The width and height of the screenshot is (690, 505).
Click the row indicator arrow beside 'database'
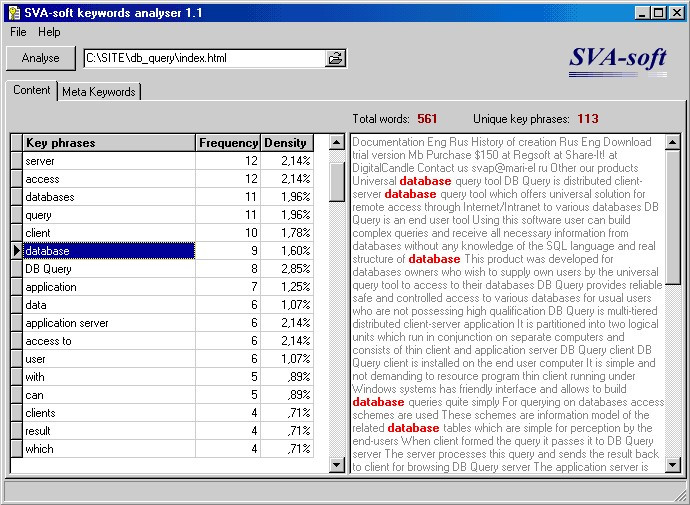tap(17, 251)
